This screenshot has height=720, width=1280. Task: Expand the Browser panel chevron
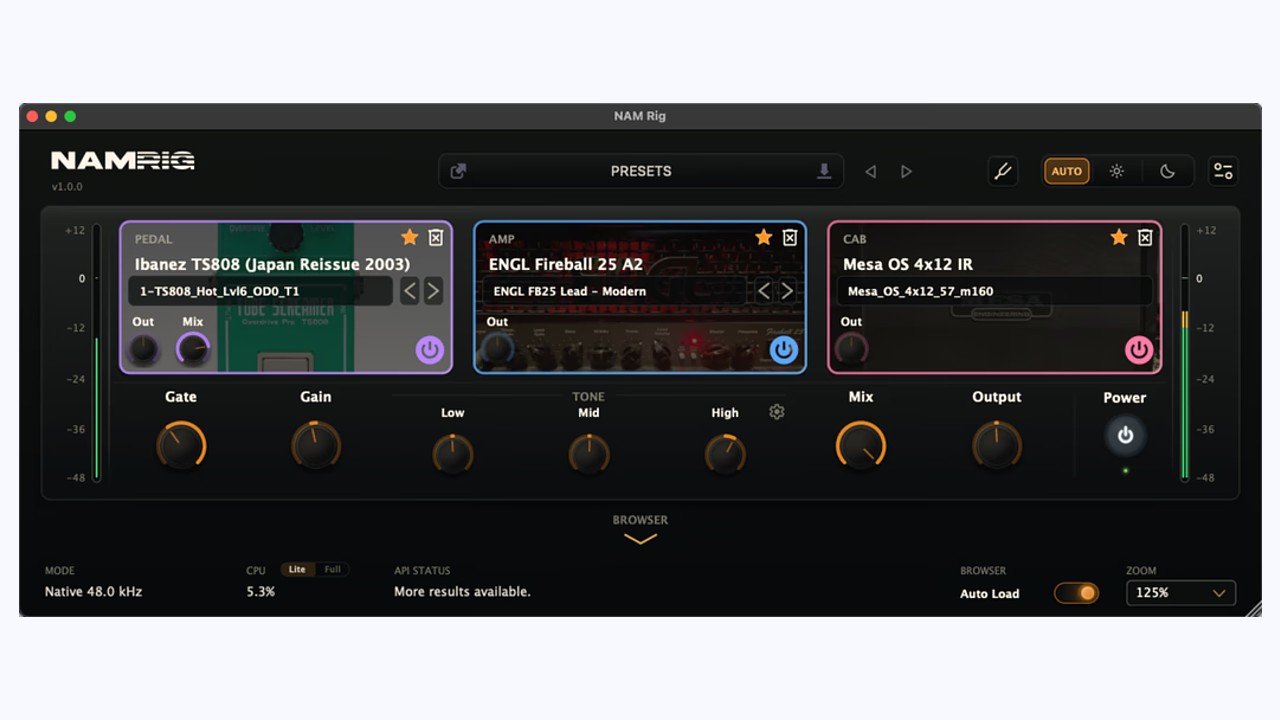[640, 539]
